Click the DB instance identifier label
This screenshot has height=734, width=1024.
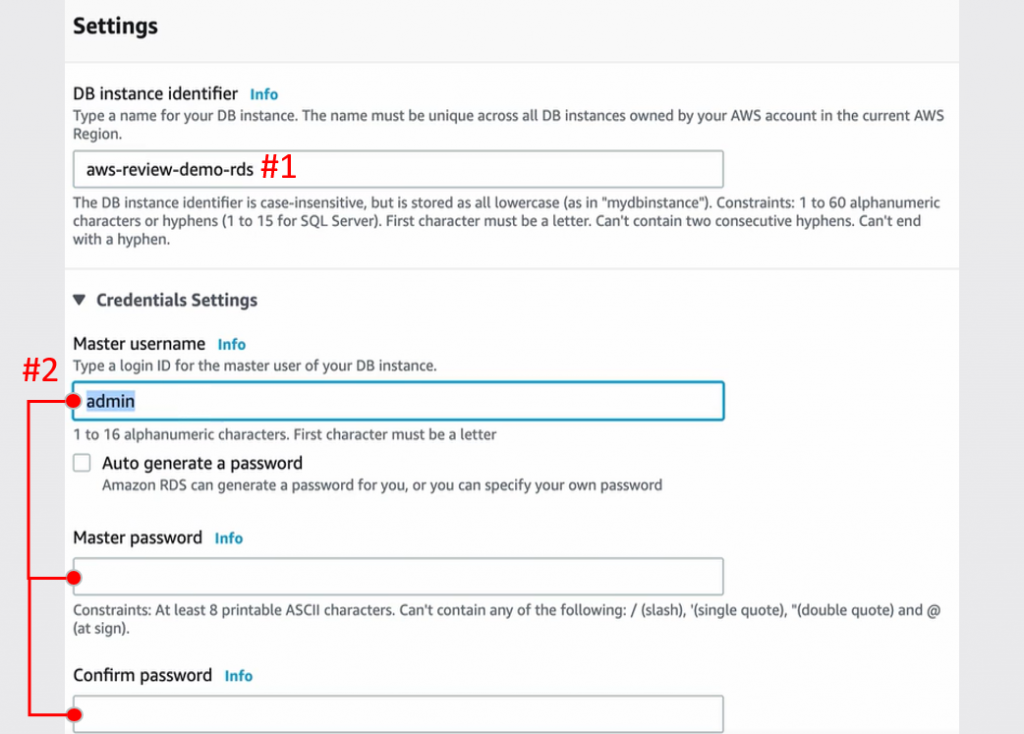[x=155, y=94]
